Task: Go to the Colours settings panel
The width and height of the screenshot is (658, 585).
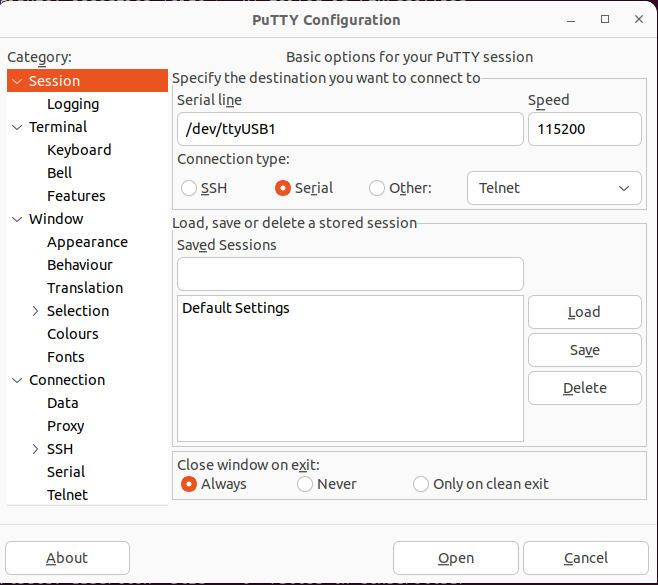Action: [73, 334]
